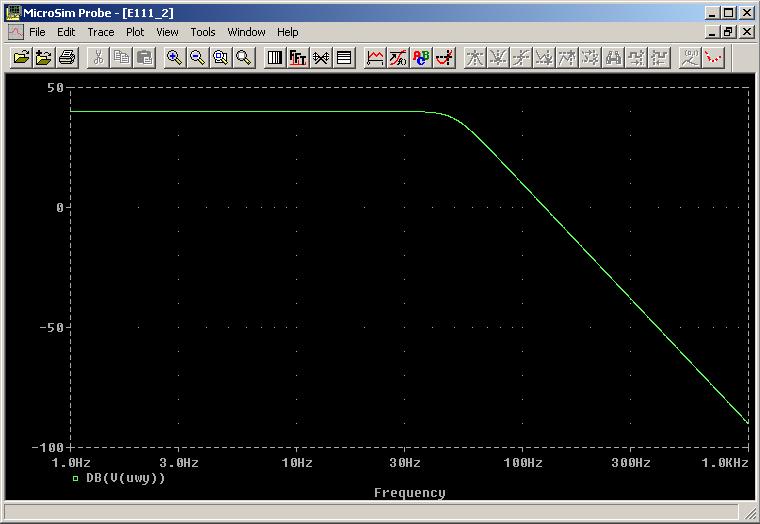Viewport: 760px width, 524px height.
Task: Open the Edit menu
Action: (x=66, y=32)
